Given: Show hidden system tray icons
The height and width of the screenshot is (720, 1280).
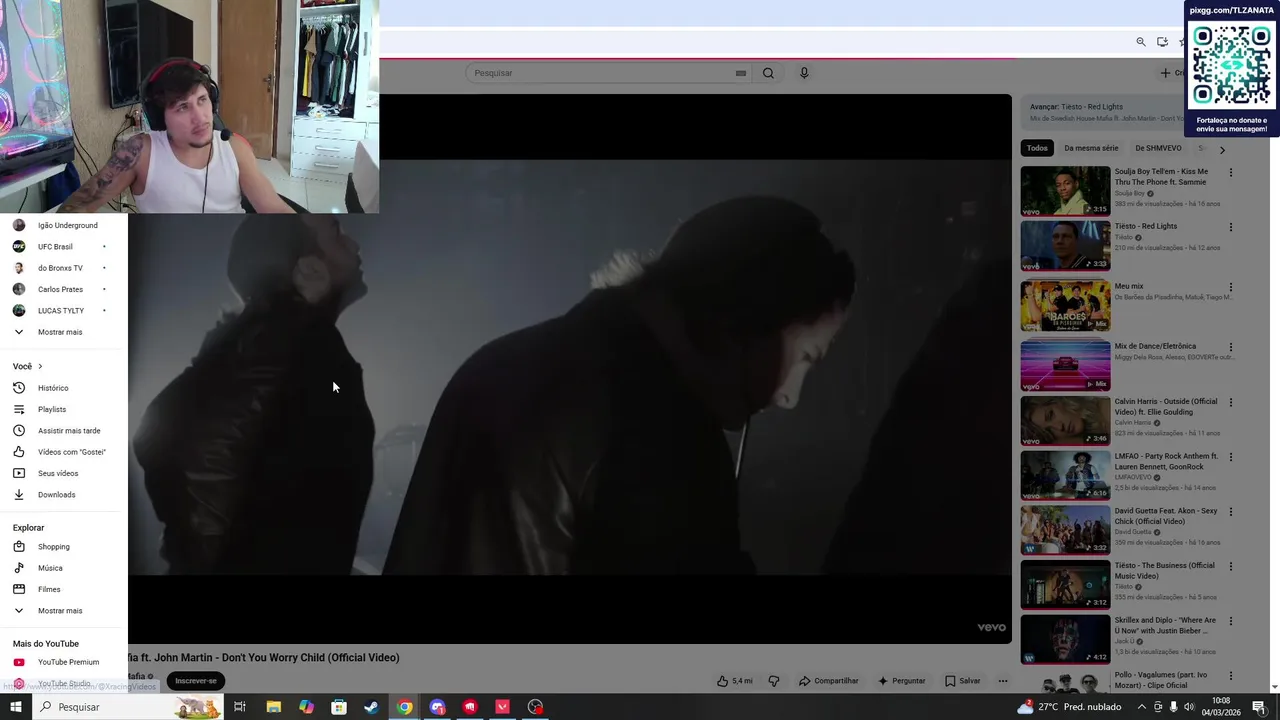Looking at the screenshot, I should click(1142, 707).
